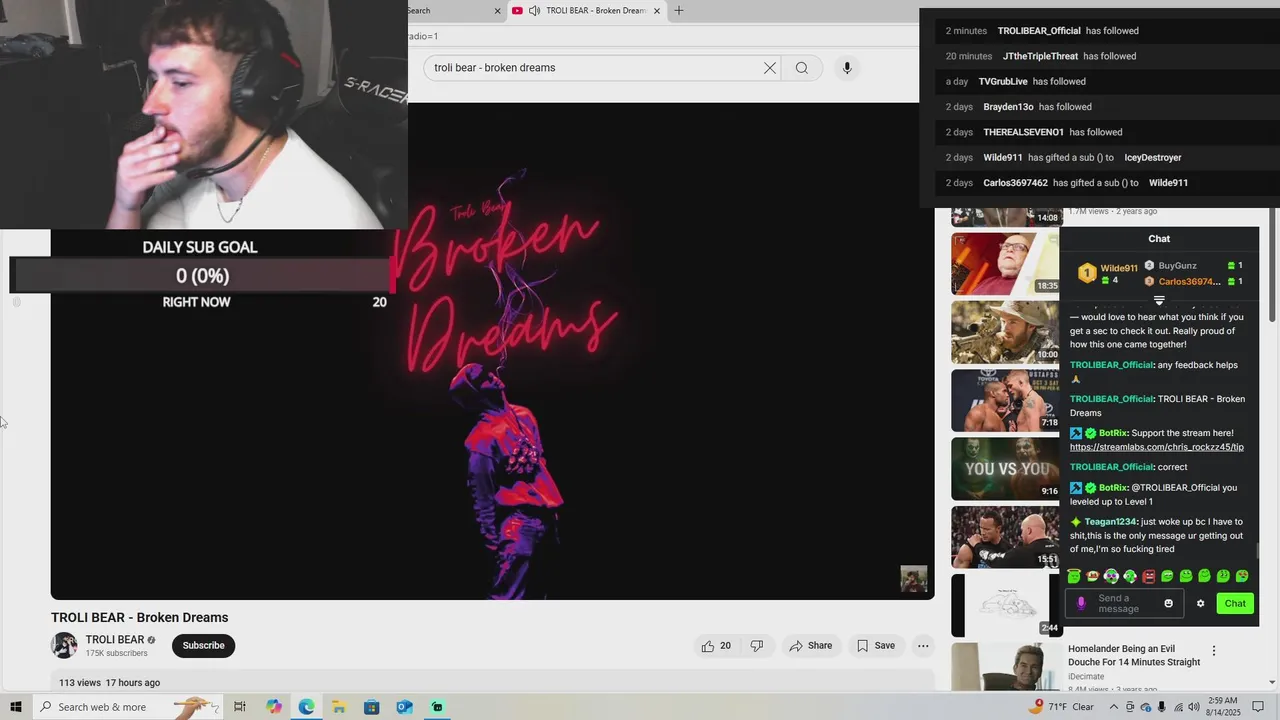
Task: Open Microsoft Edge from the taskbar
Action: click(x=306, y=707)
